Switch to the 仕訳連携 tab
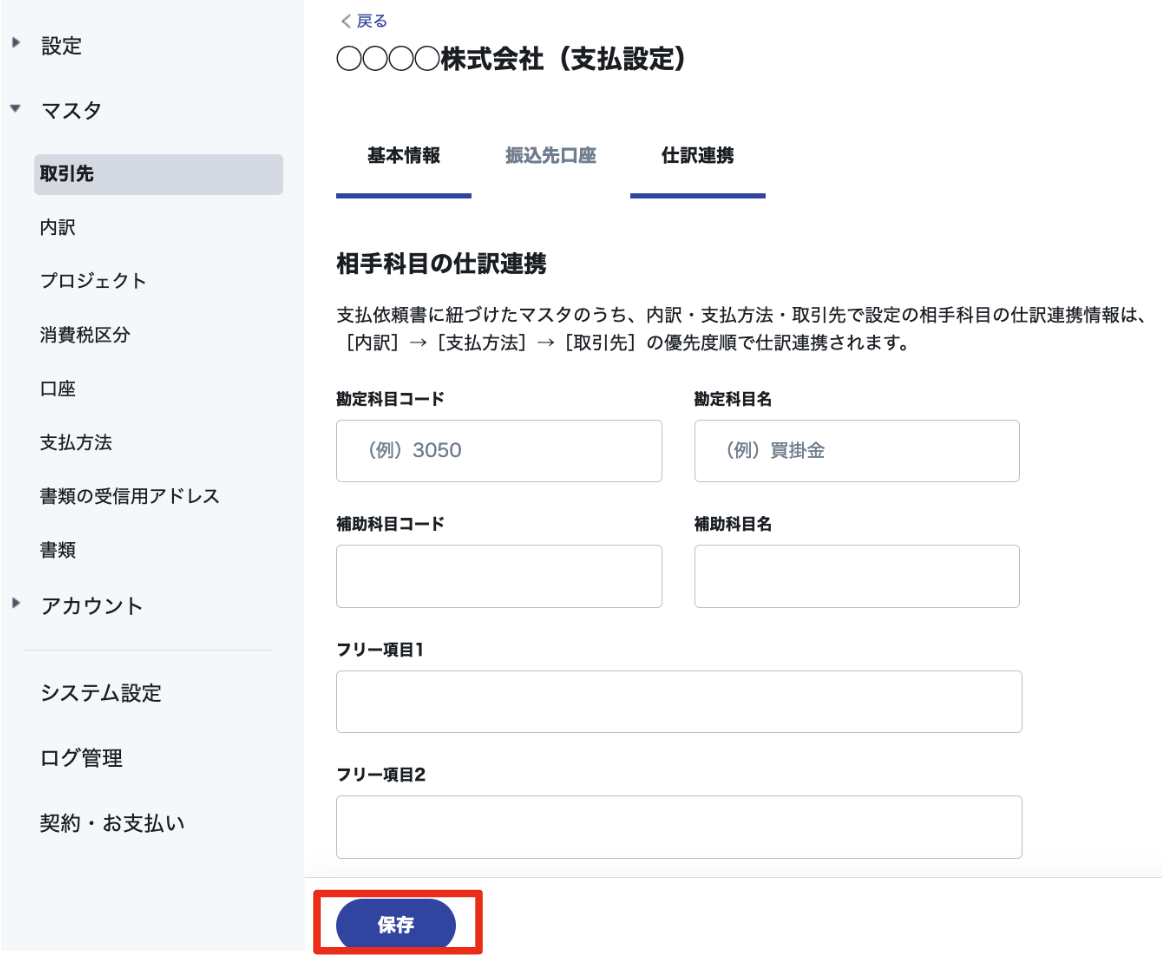Viewport: 1162px width, 959px height. pos(697,156)
